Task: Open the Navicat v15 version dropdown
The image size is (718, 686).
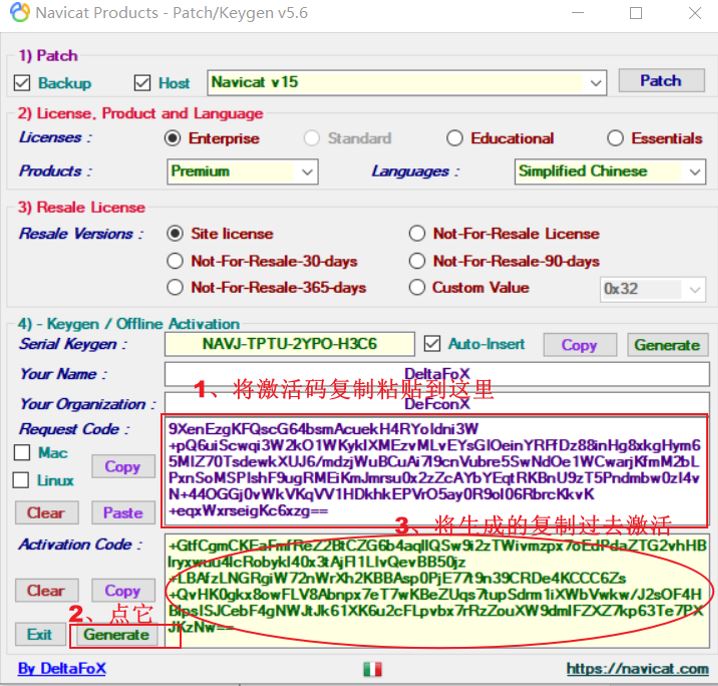Action: click(407, 83)
